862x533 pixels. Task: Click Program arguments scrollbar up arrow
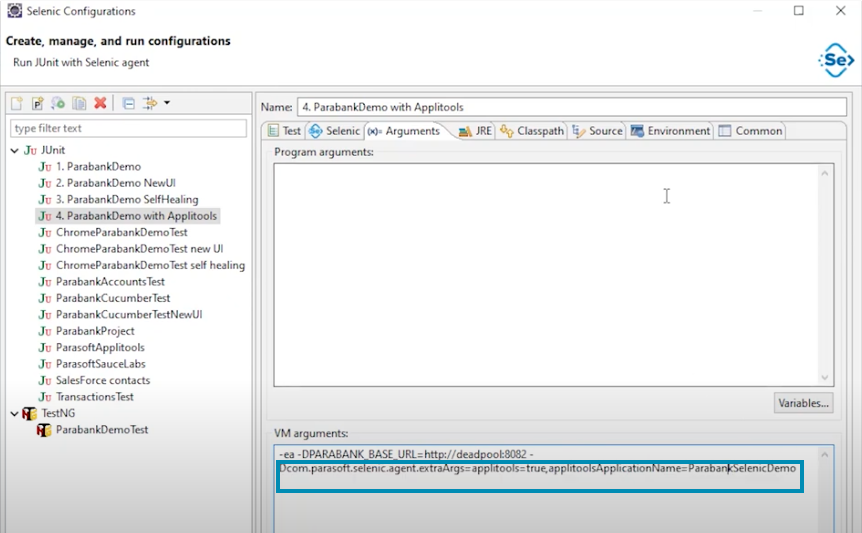pos(825,174)
